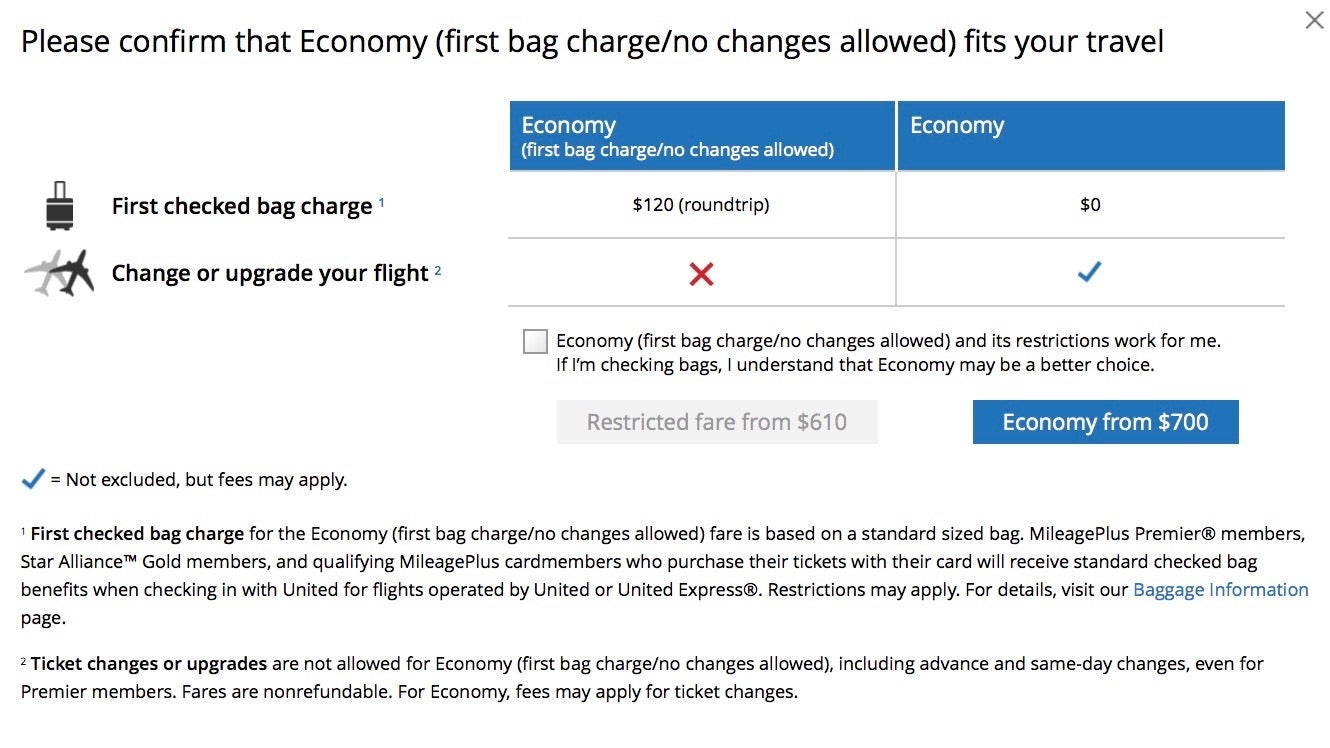Select the Restricted fare from $610 button
Image resolution: width=1330 pixels, height=748 pixels.
click(x=717, y=422)
